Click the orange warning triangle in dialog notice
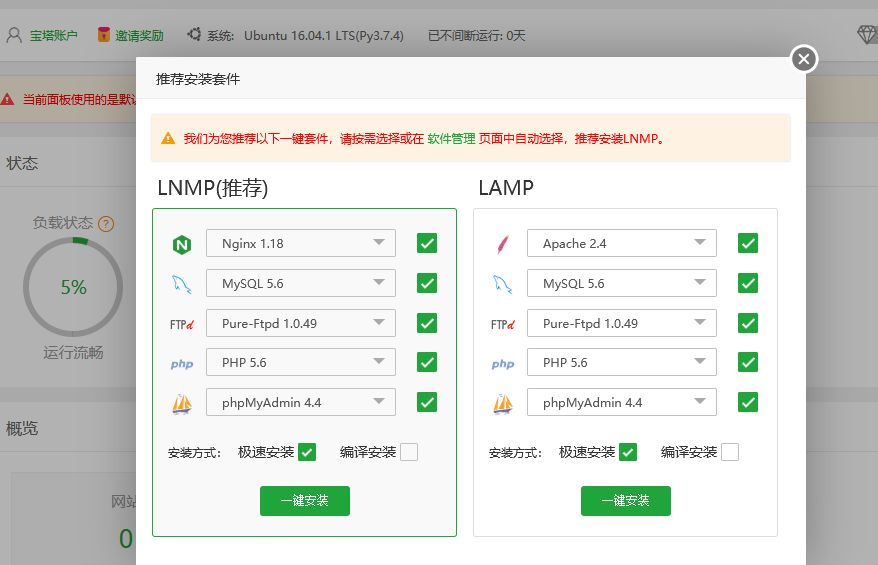The height and width of the screenshot is (565, 878). point(168,138)
